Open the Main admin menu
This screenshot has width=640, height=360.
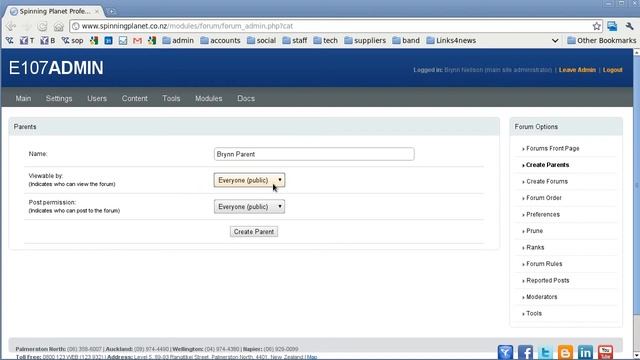(23, 98)
